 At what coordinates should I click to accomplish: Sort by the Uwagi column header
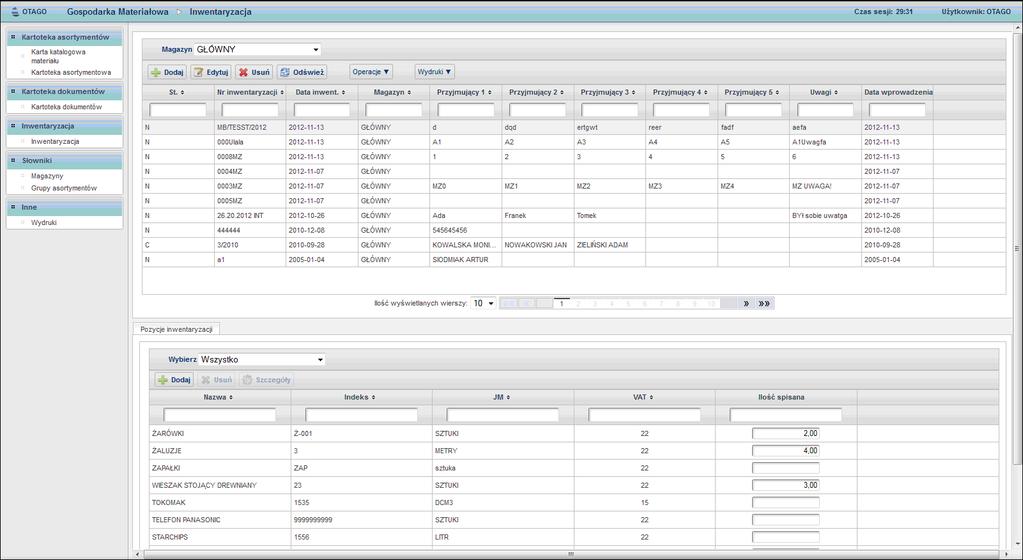pyautogui.click(x=824, y=92)
